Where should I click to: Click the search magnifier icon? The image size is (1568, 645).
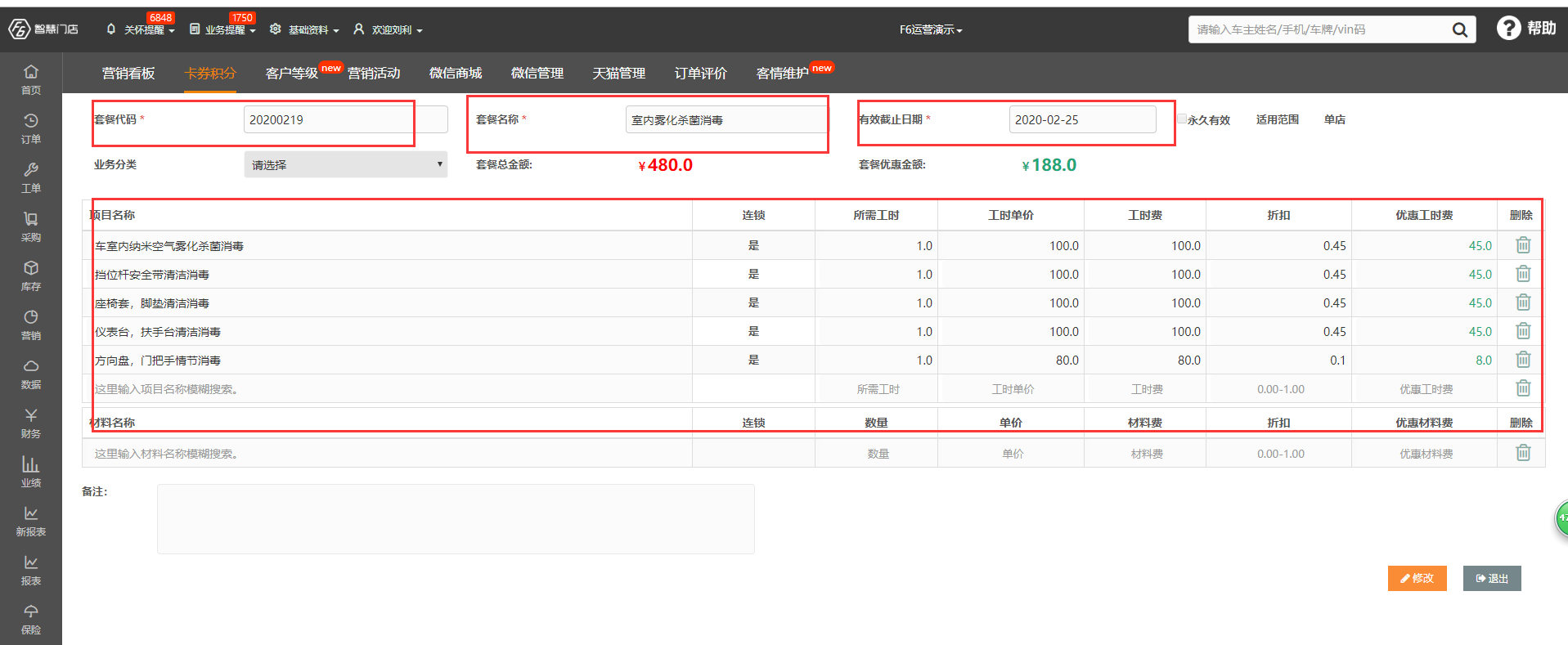[1459, 30]
